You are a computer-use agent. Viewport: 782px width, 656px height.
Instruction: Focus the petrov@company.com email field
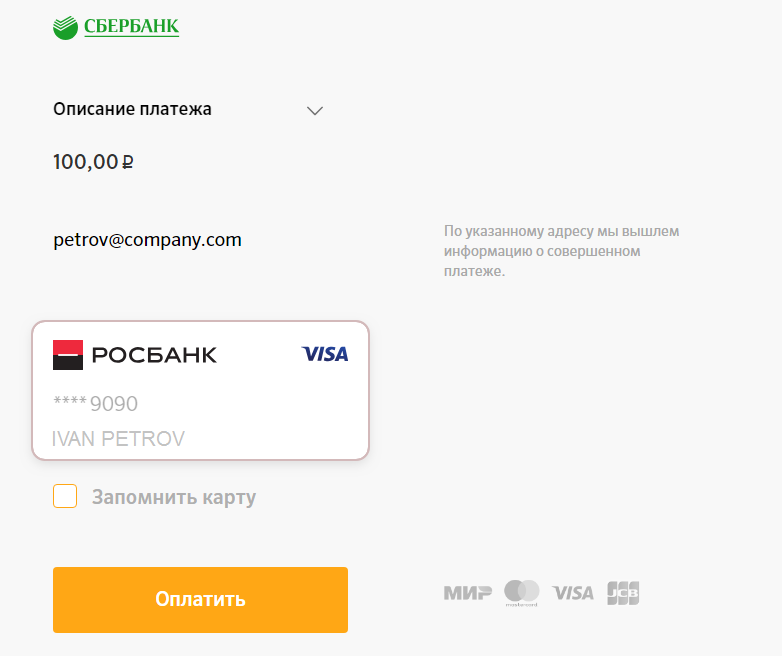[x=147, y=240]
